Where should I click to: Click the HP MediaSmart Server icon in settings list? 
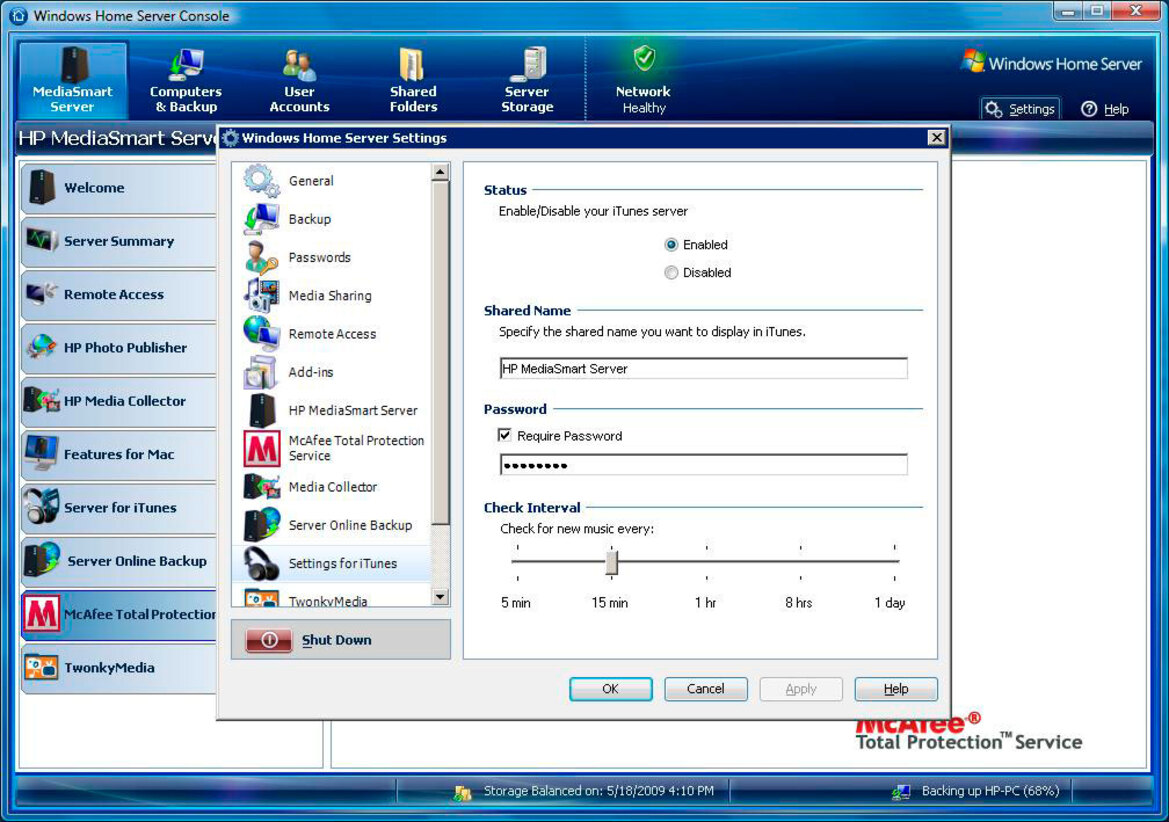[x=262, y=410]
